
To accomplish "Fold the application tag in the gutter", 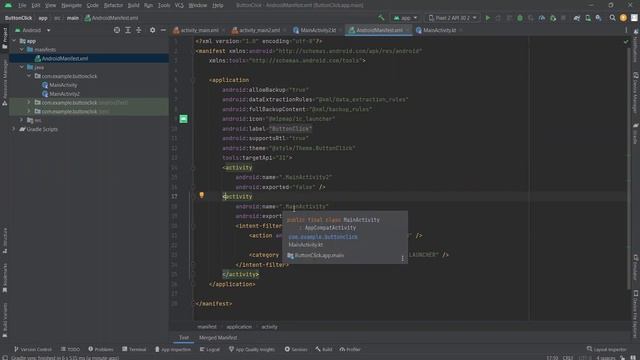I will click(x=193, y=80).
